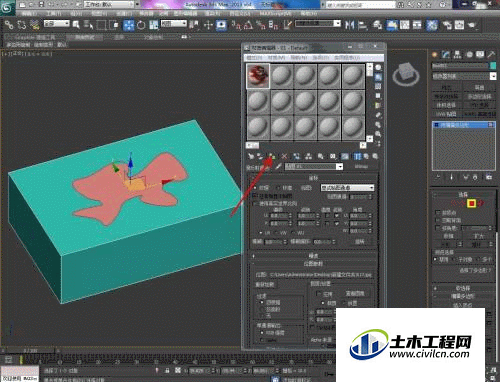Select Polygon sub-object level red square
Screen dimensions: 500x382
click(471, 203)
